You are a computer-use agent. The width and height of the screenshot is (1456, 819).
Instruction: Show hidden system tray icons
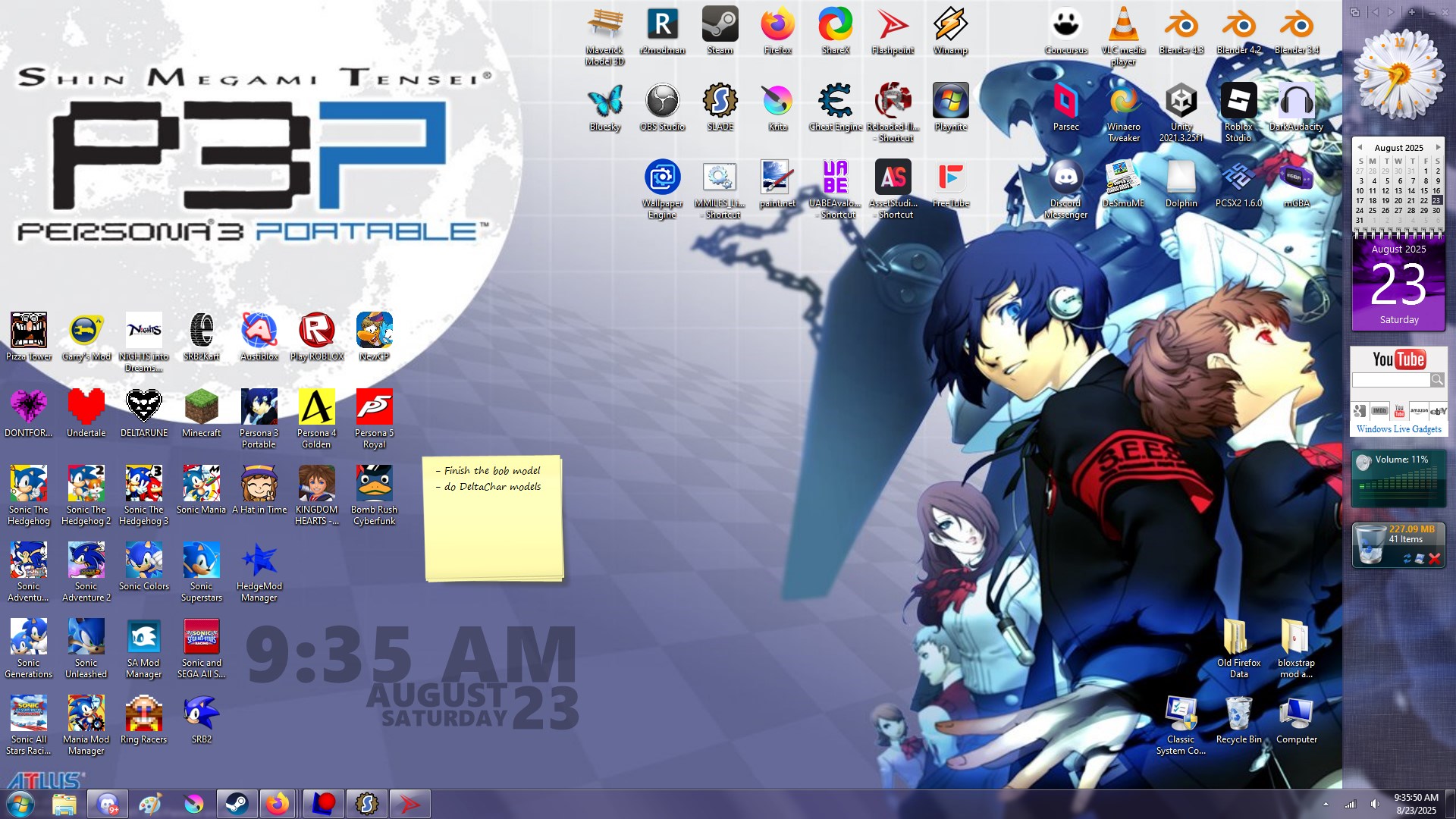point(1326,804)
